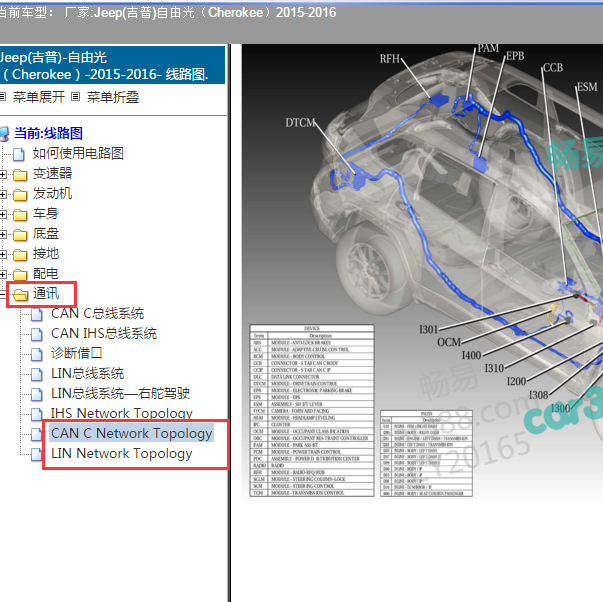Click the I308 connector label
The width and height of the screenshot is (603, 602).
click(538, 395)
